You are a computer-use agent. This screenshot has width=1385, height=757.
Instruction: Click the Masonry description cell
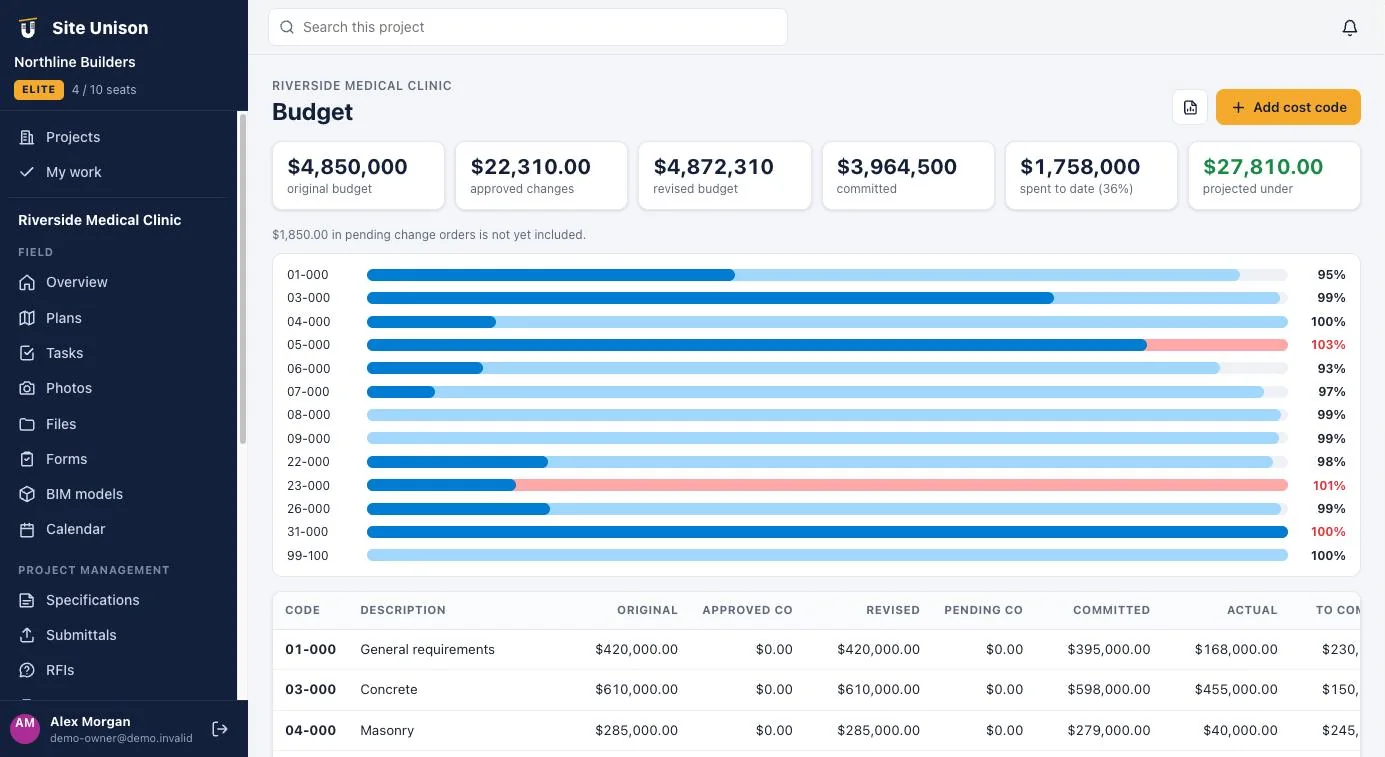(x=387, y=730)
